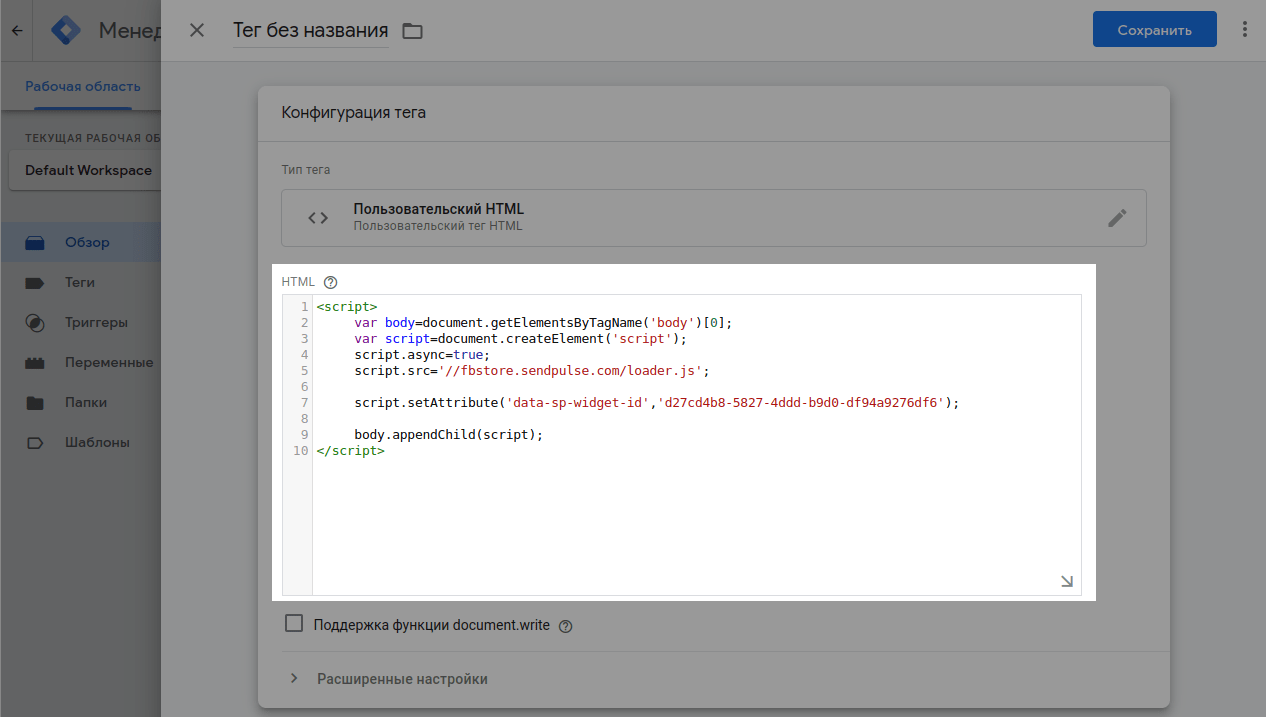The height and width of the screenshot is (717, 1266).
Task: Expand the Расширенные настройки section
Action: 402,679
